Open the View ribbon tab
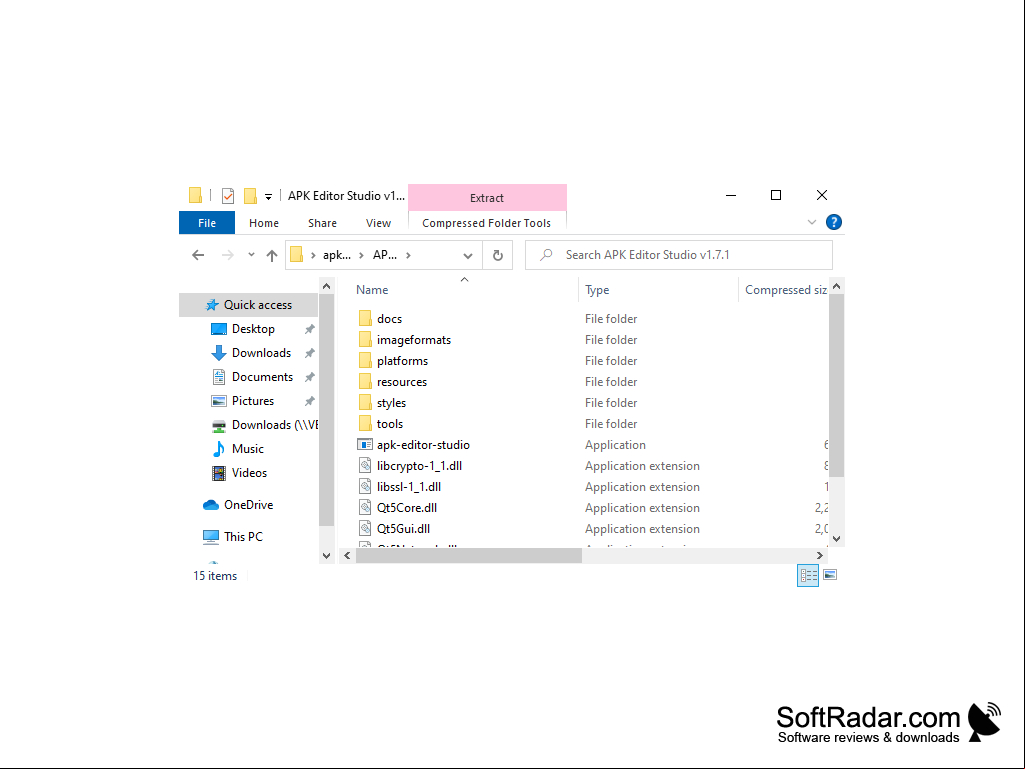The image size is (1025, 769). coord(378,223)
